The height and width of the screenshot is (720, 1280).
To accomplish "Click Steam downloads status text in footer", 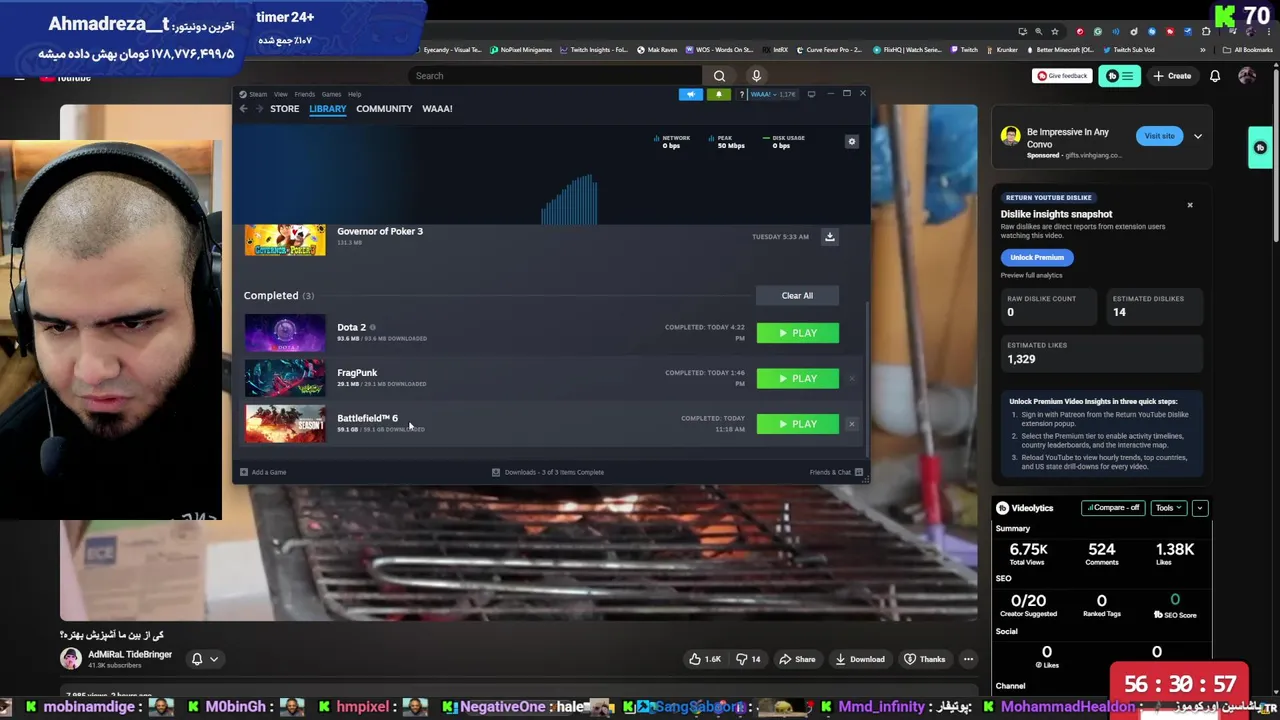I will click(554, 472).
